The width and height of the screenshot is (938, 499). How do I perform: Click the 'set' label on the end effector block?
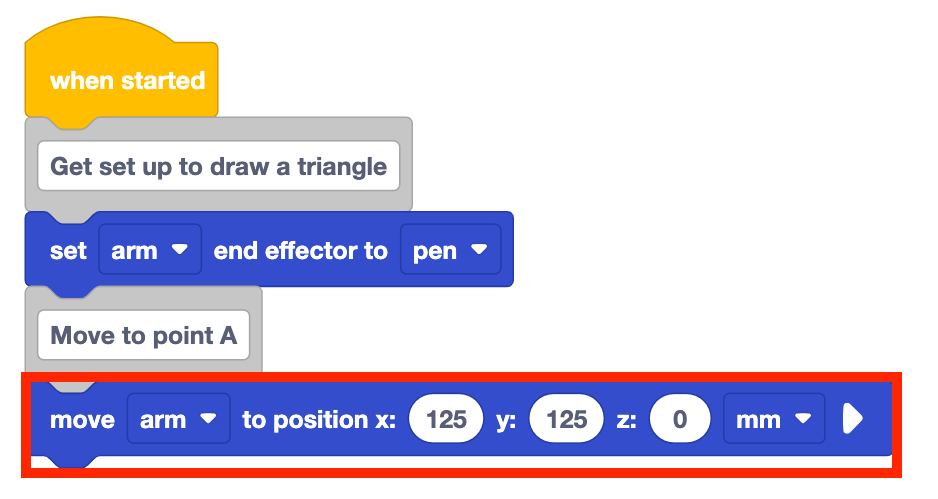[x=68, y=250]
